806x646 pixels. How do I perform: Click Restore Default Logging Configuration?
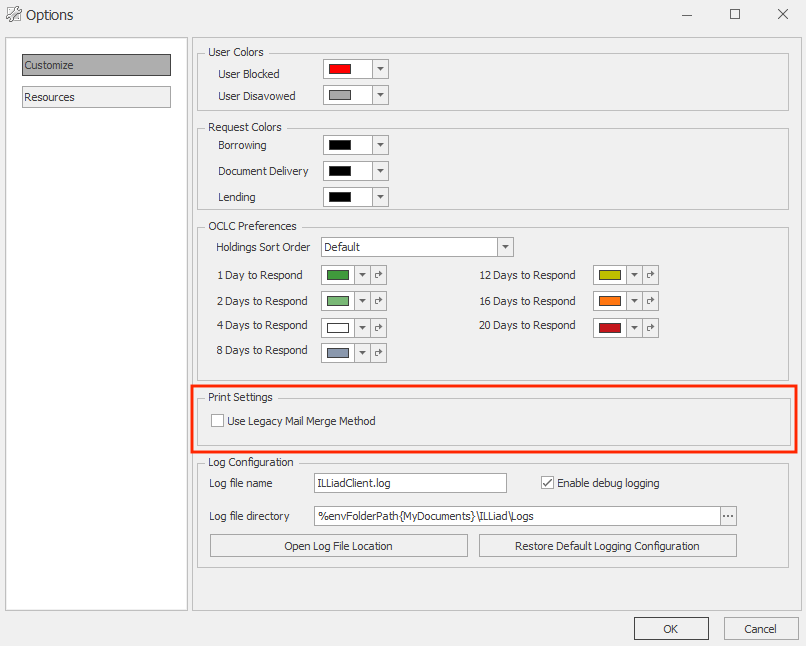(607, 545)
